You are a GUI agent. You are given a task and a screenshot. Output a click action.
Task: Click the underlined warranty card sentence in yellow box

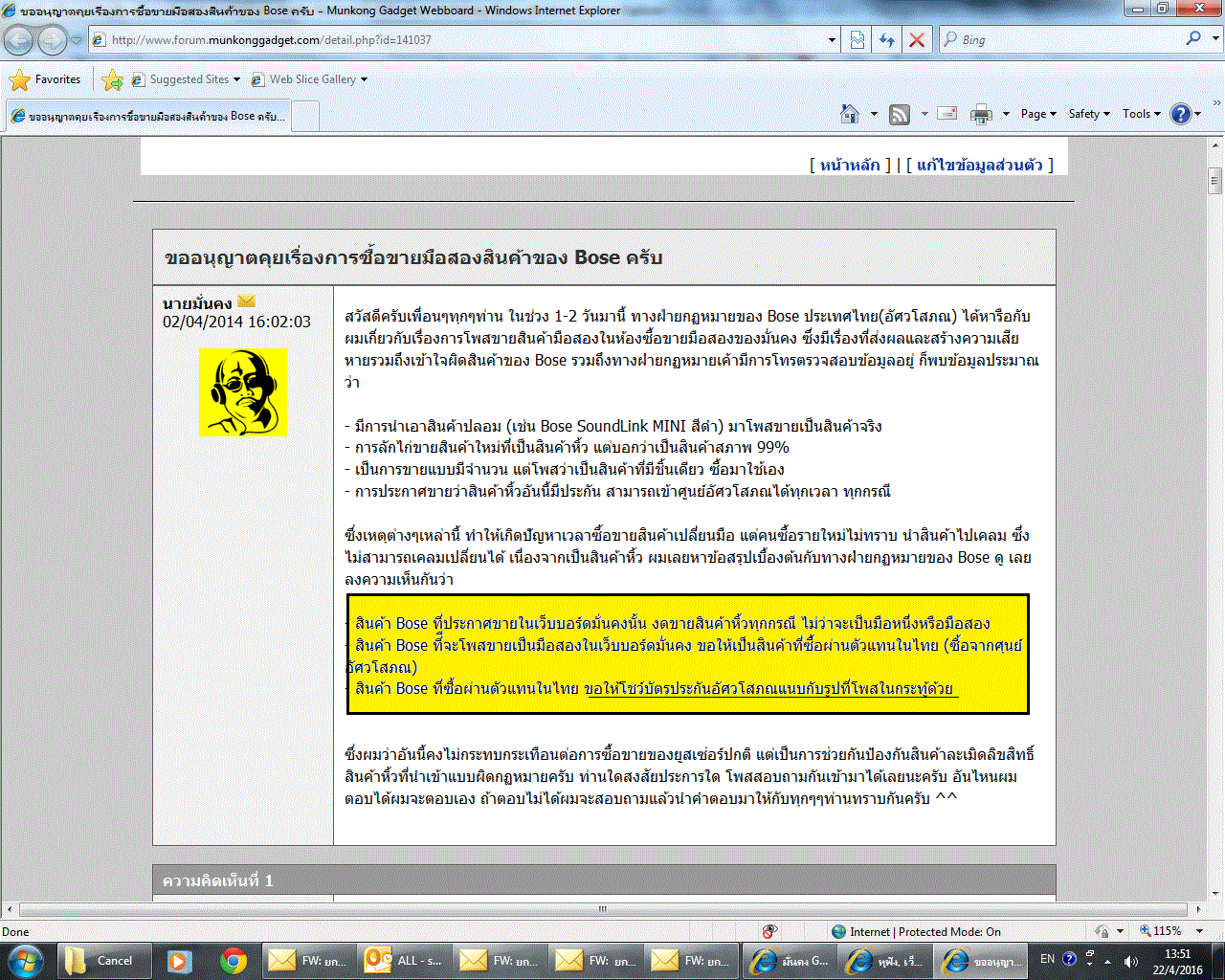770,689
